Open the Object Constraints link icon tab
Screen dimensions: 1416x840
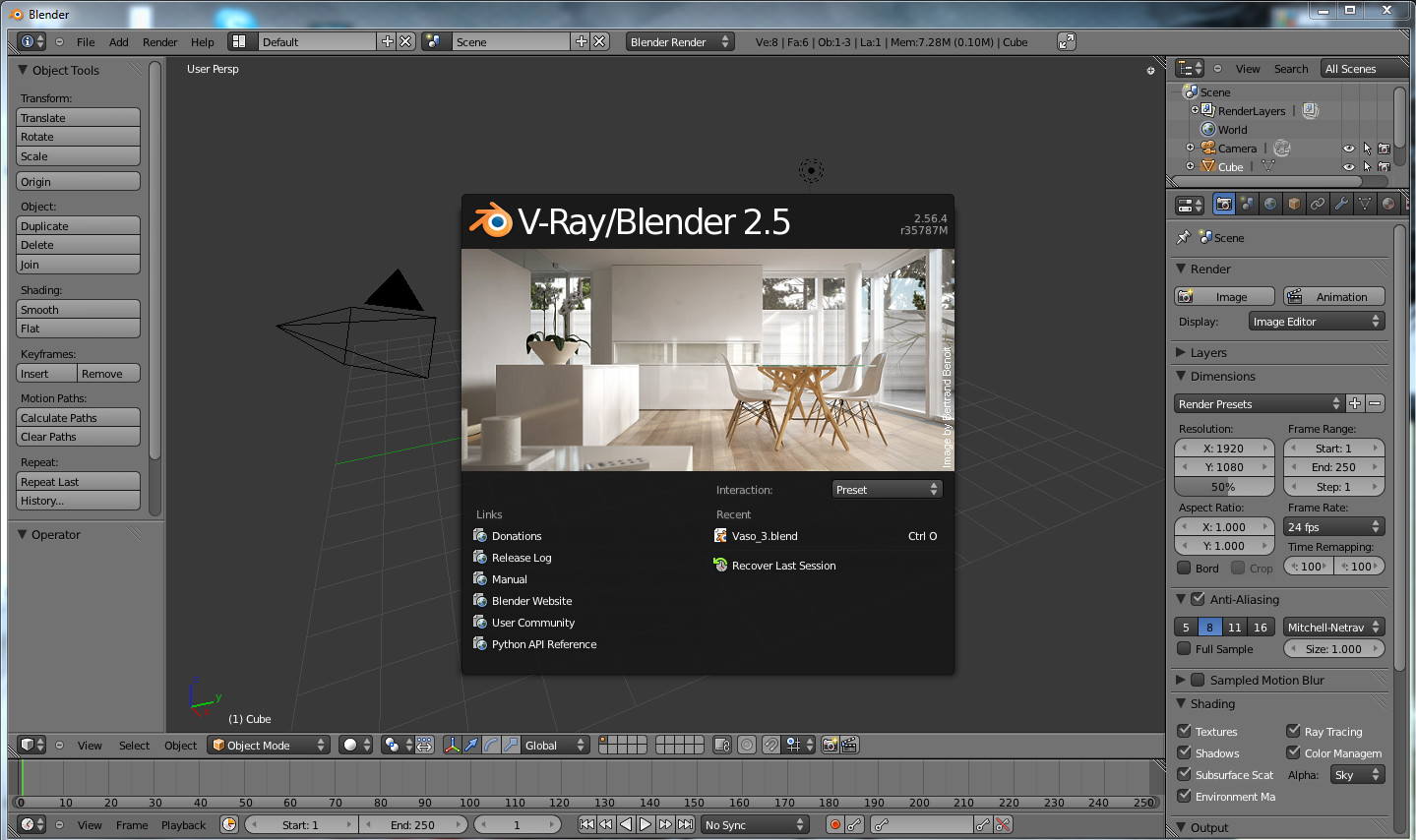(x=1319, y=204)
